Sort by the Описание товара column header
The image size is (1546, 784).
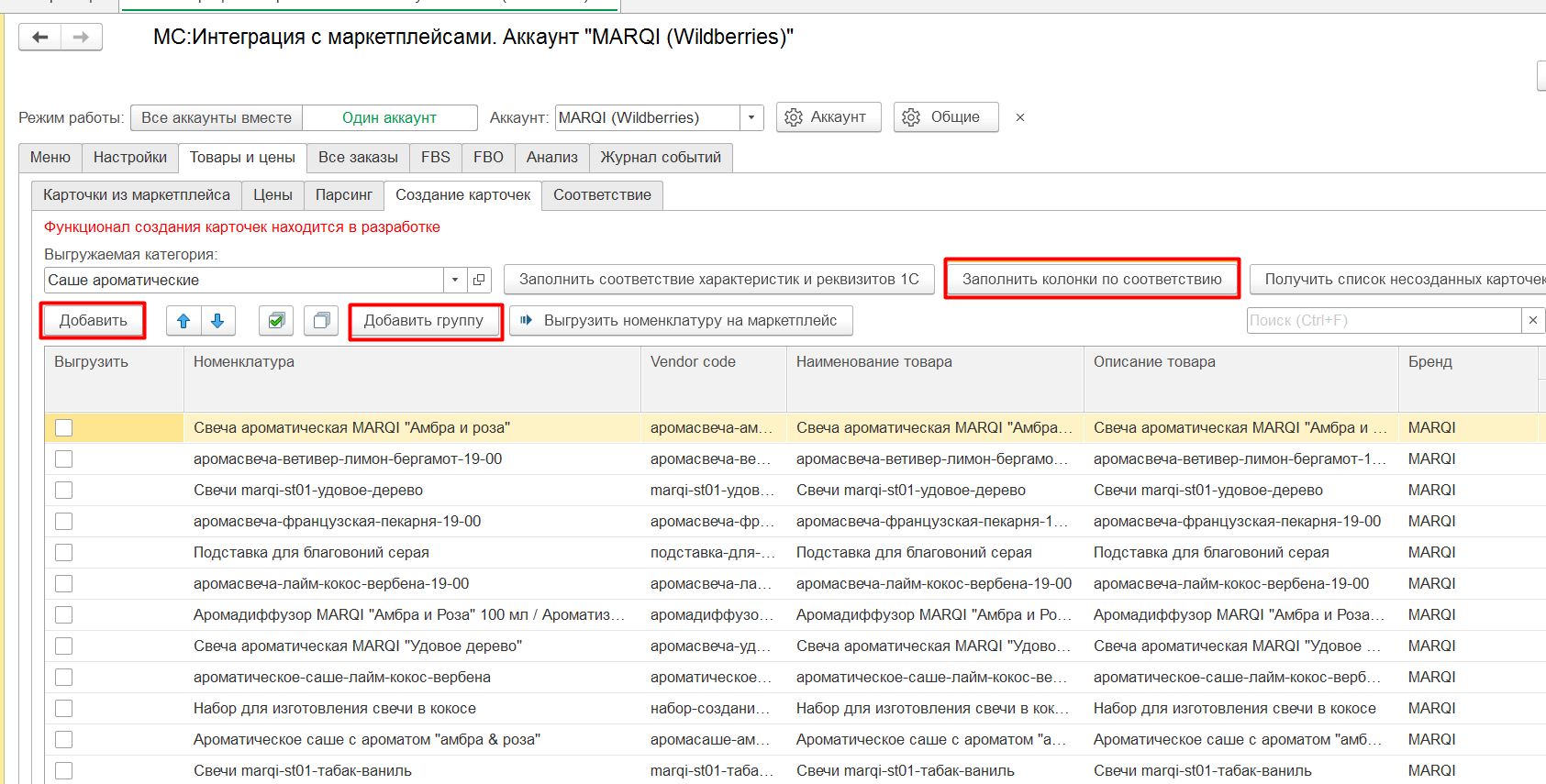[x=1241, y=379]
